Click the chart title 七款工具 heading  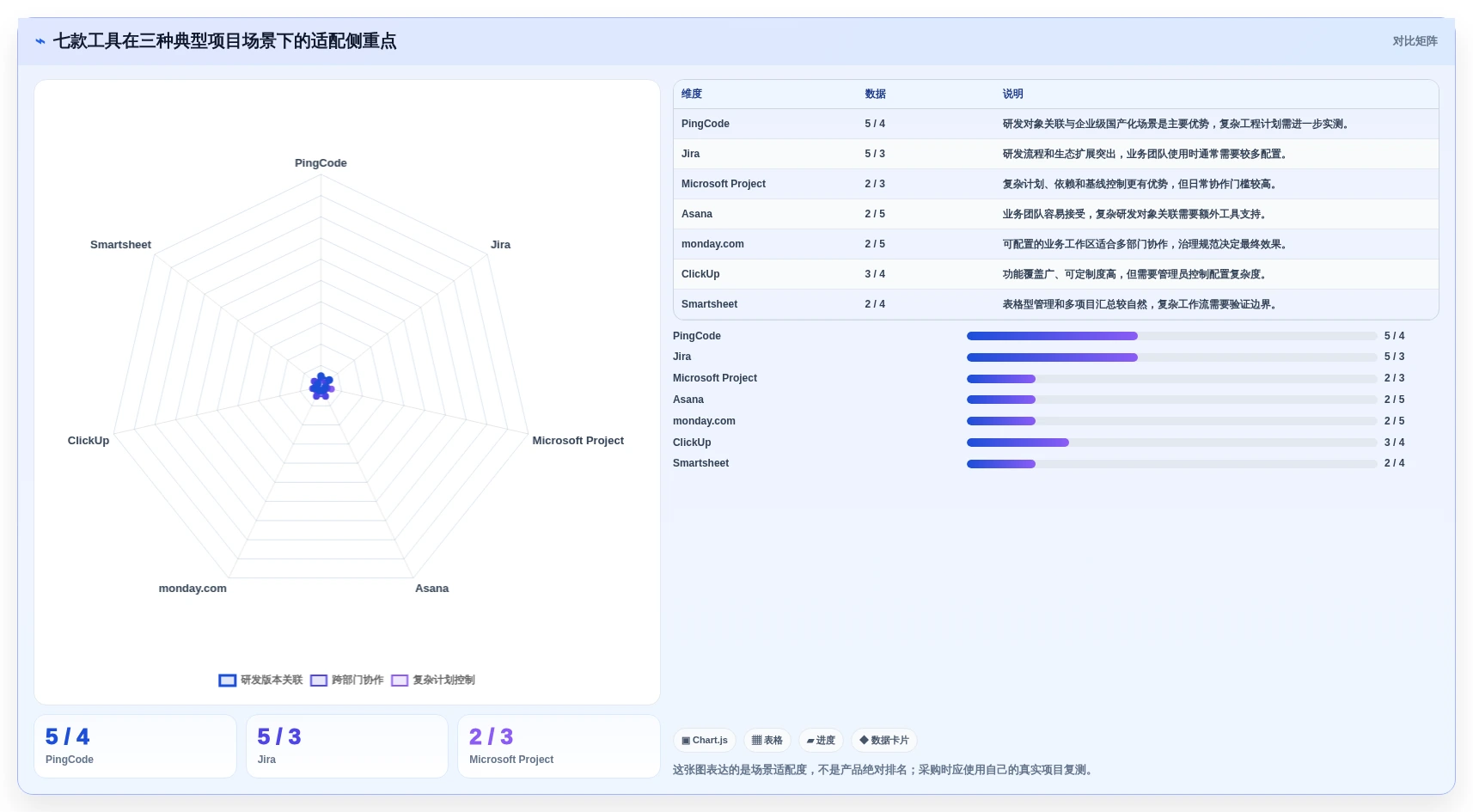coord(224,41)
